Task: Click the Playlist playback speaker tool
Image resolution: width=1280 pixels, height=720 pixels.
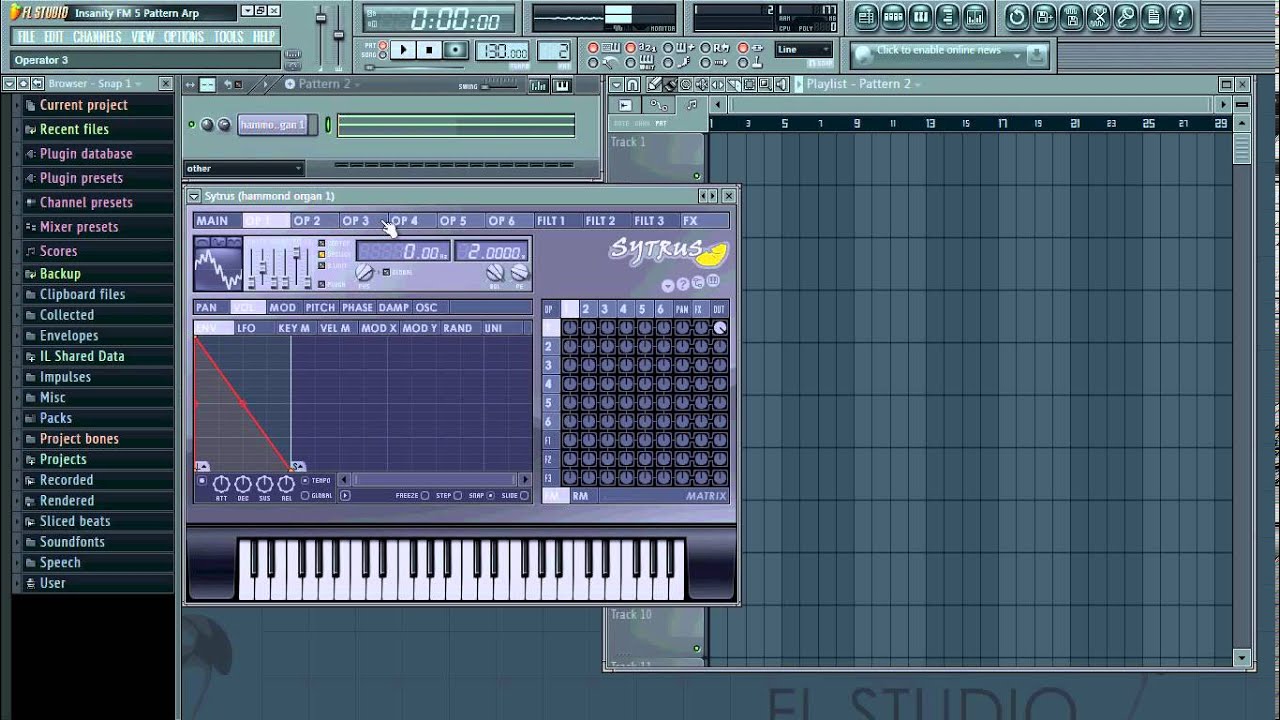Action: (x=782, y=85)
